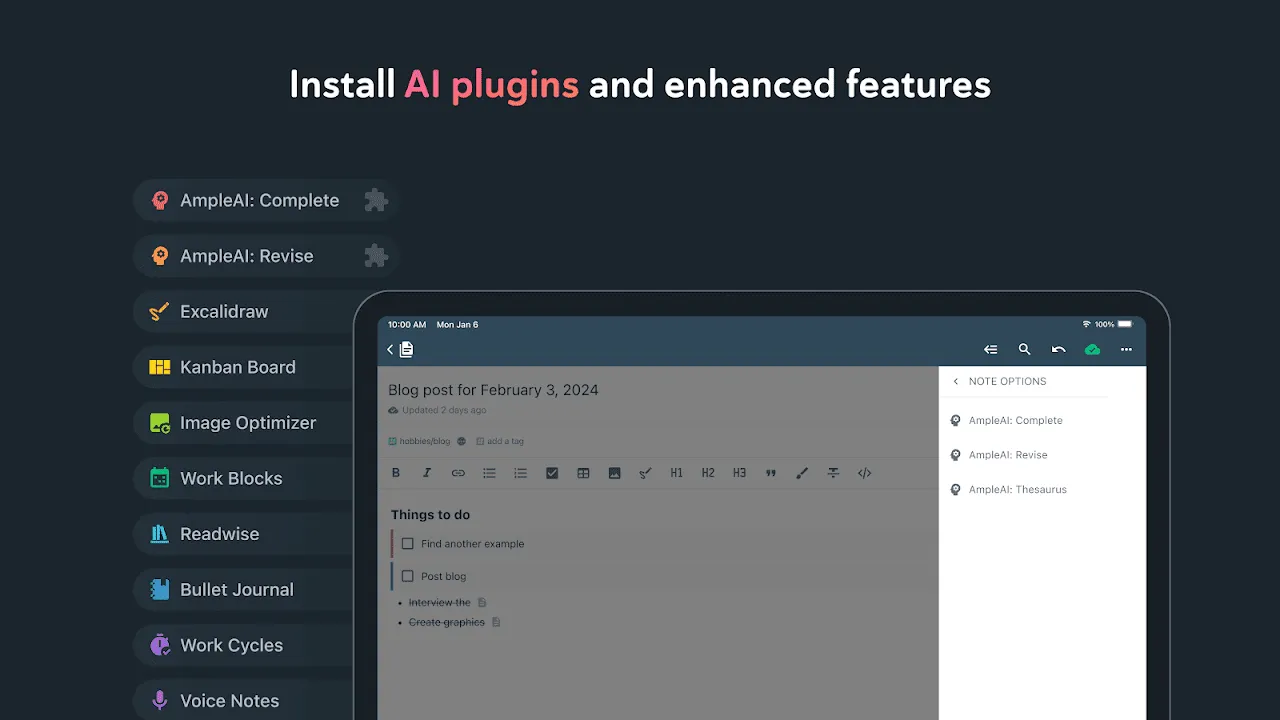The image size is (1280, 720).
Task: Toggle bold formatting in the toolbar
Action: coord(396,473)
